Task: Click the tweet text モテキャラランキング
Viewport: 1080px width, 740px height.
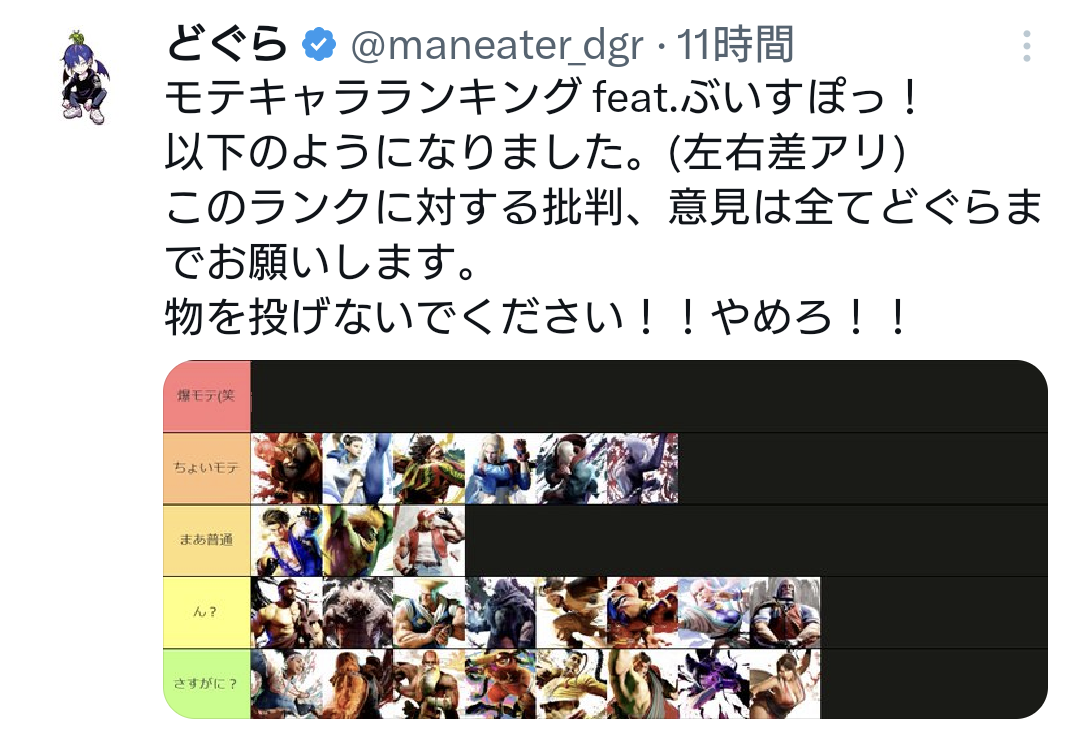Action: point(373,97)
